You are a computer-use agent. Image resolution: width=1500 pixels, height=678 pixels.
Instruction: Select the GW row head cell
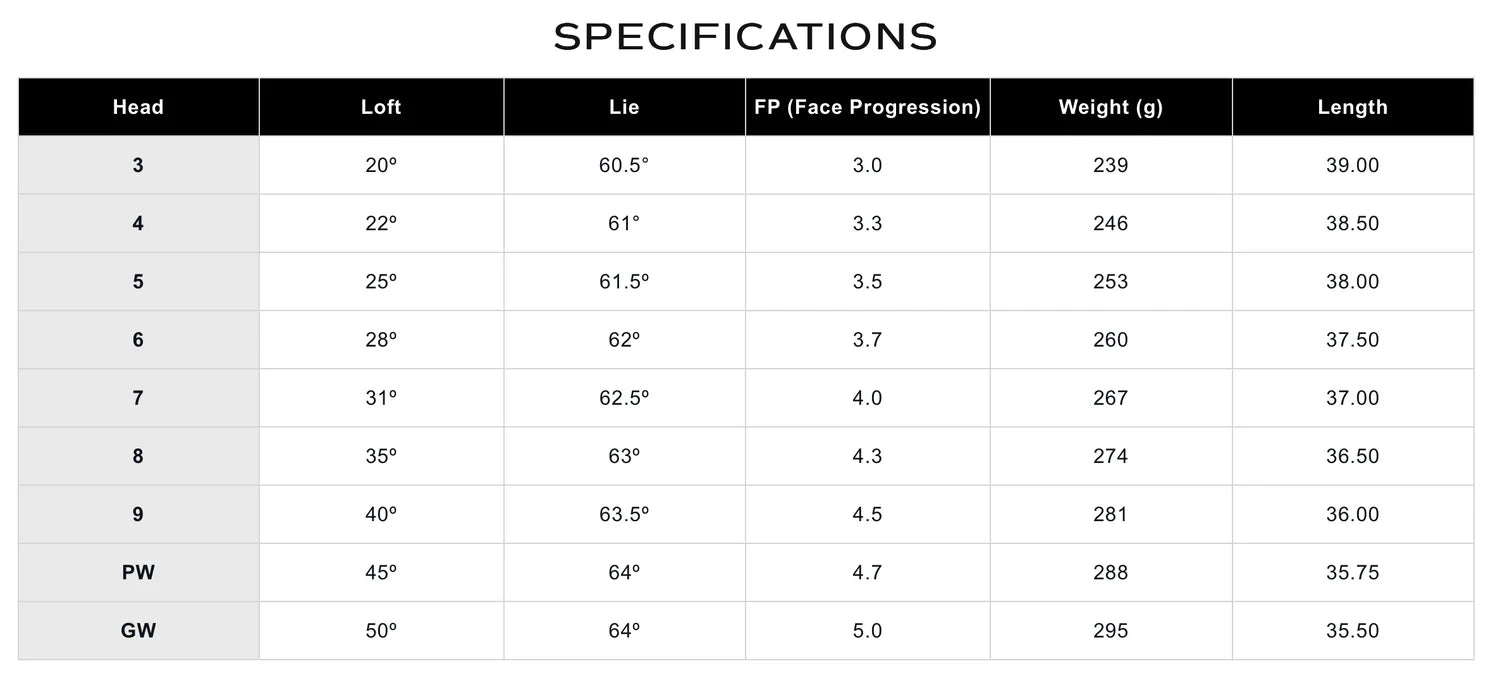point(138,631)
